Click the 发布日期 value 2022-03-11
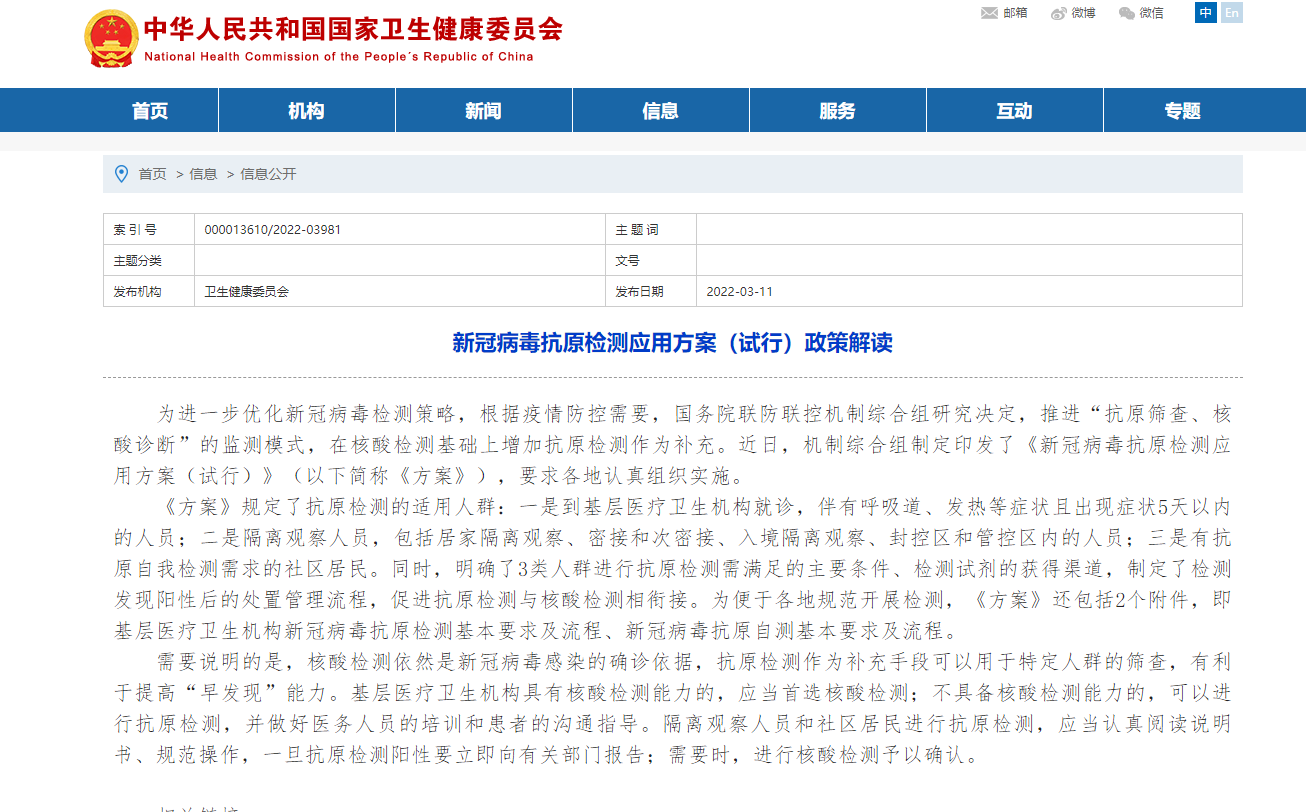 pos(740,292)
